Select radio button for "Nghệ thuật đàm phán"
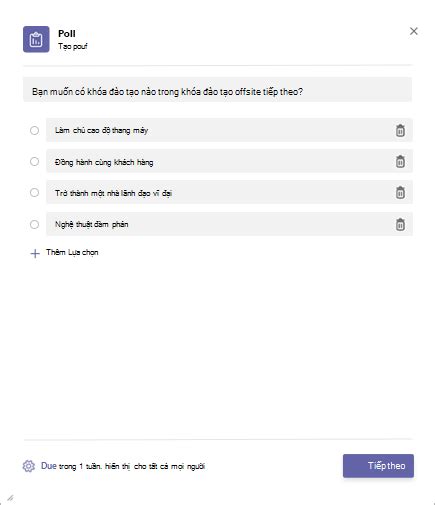This screenshot has height=505, width=435. click(x=34, y=224)
